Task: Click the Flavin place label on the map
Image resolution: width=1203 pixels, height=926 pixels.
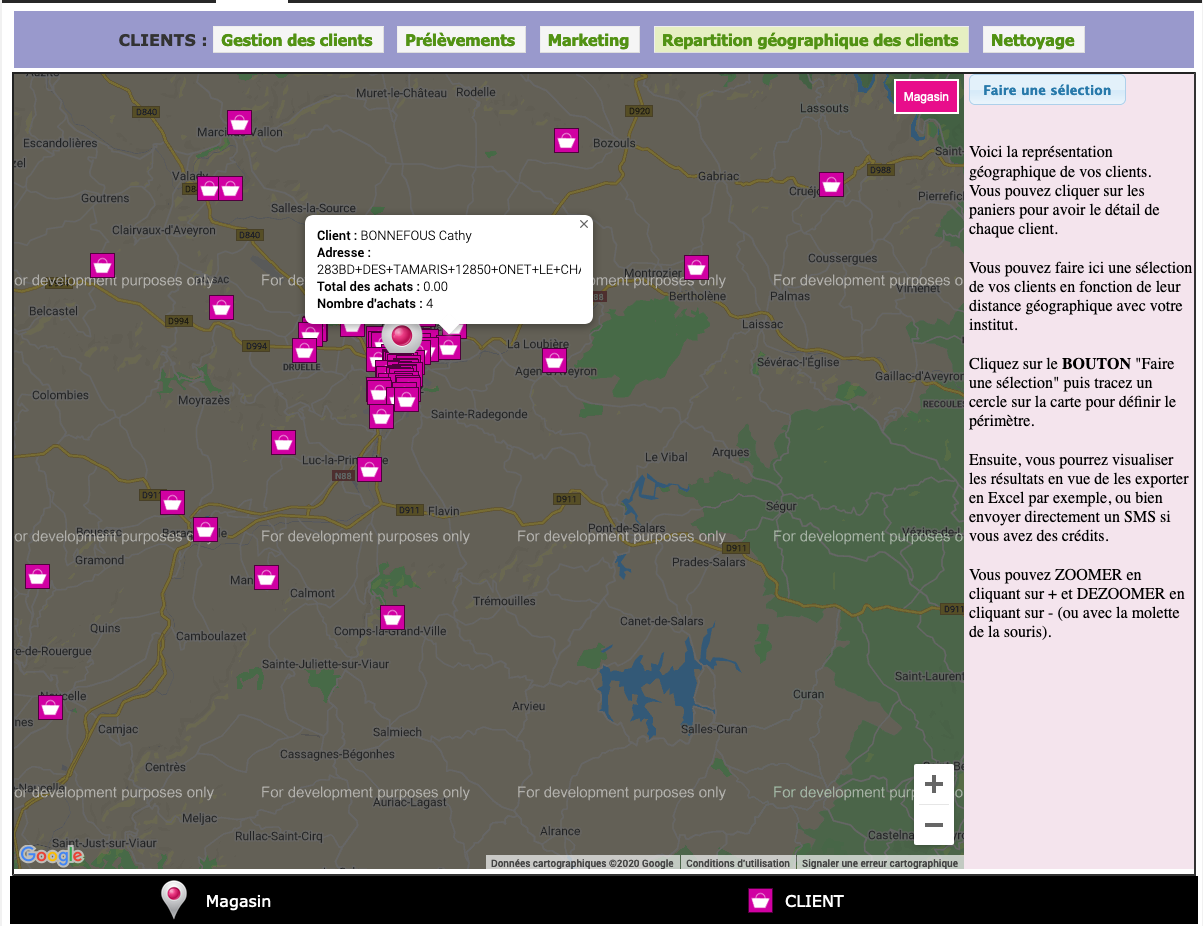Action: click(444, 511)
